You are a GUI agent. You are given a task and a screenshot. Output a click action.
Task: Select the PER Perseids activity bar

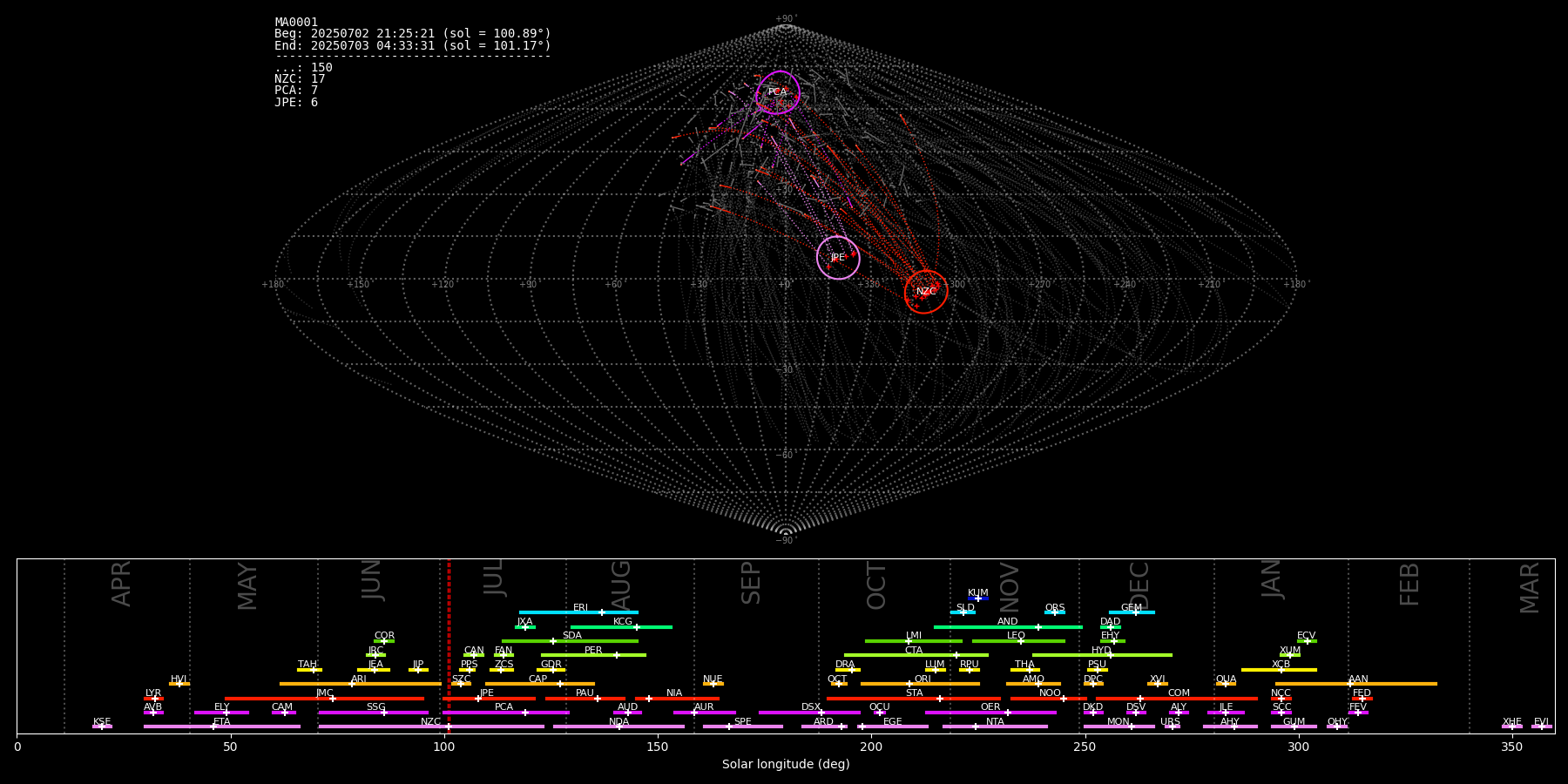tap(593, 655)
